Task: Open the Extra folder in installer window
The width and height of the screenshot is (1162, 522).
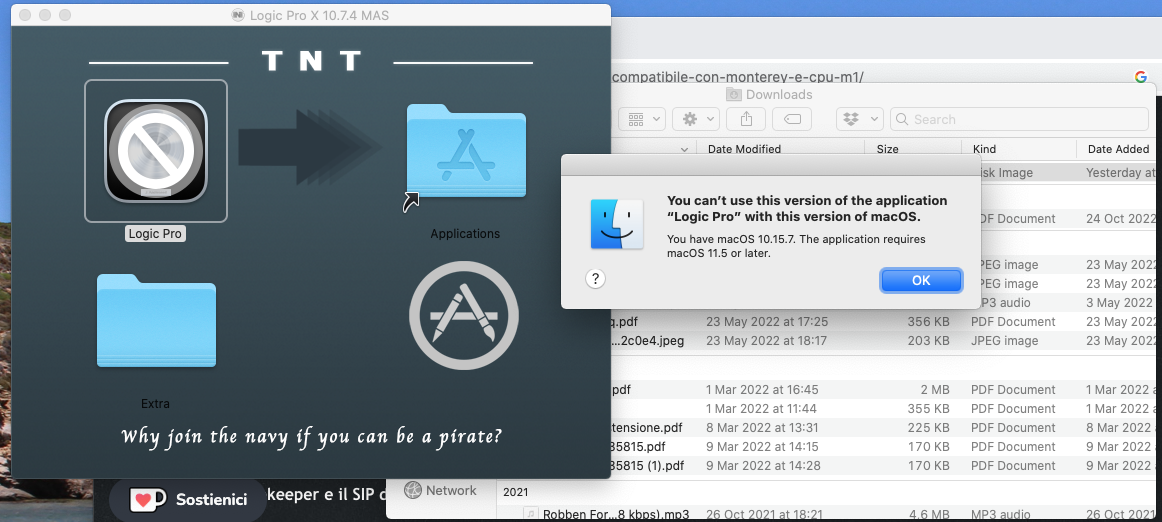Action: point(156,320)
